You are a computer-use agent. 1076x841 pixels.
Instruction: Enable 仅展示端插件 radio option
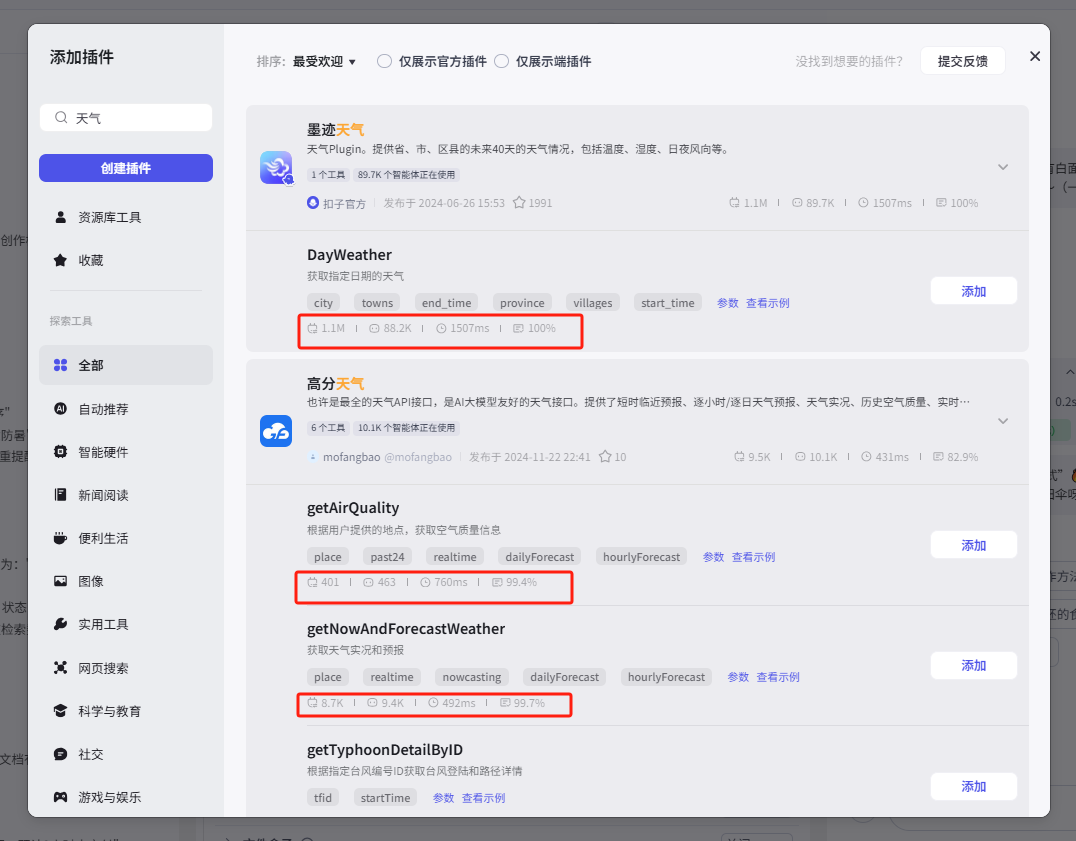click(x=502, y=61)
